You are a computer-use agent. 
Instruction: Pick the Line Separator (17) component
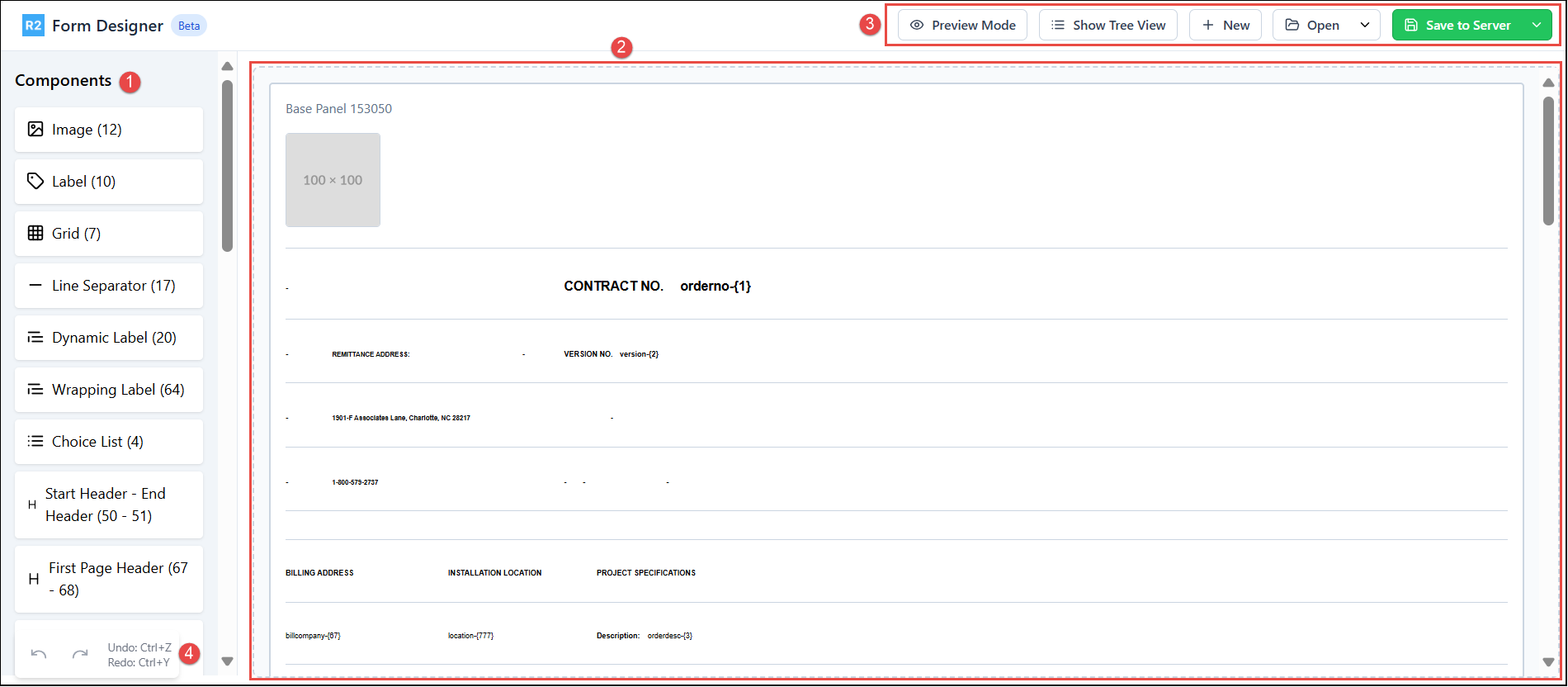(109, 286)
